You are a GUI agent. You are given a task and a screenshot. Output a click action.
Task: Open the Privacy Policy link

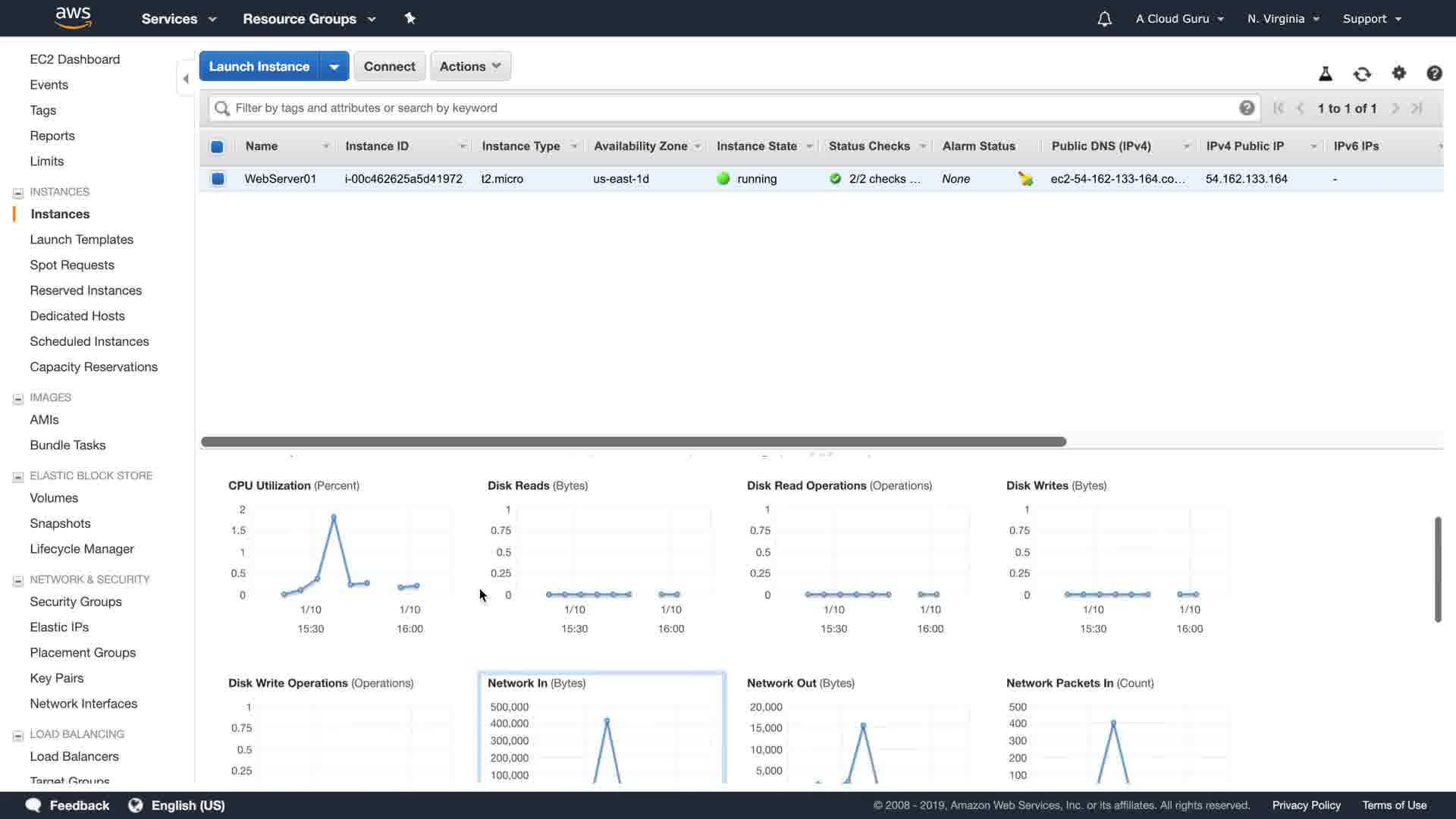[1306, 805]
